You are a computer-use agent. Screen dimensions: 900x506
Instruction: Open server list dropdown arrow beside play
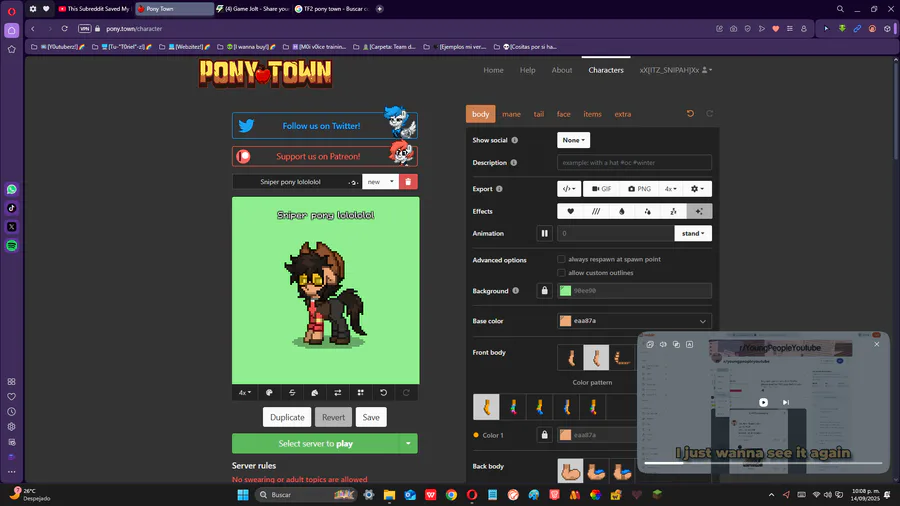tap(408, 443)
